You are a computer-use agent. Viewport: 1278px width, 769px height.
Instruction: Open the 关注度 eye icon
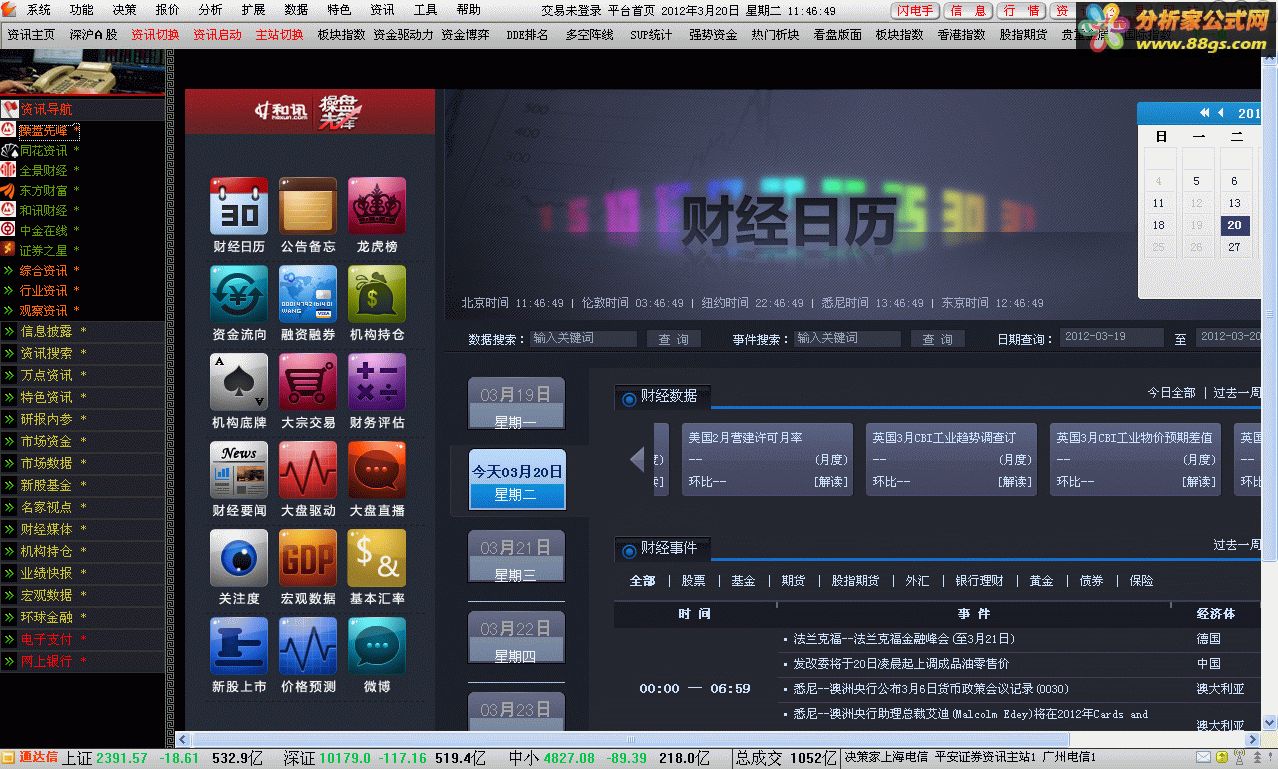(x=239, y=558)
